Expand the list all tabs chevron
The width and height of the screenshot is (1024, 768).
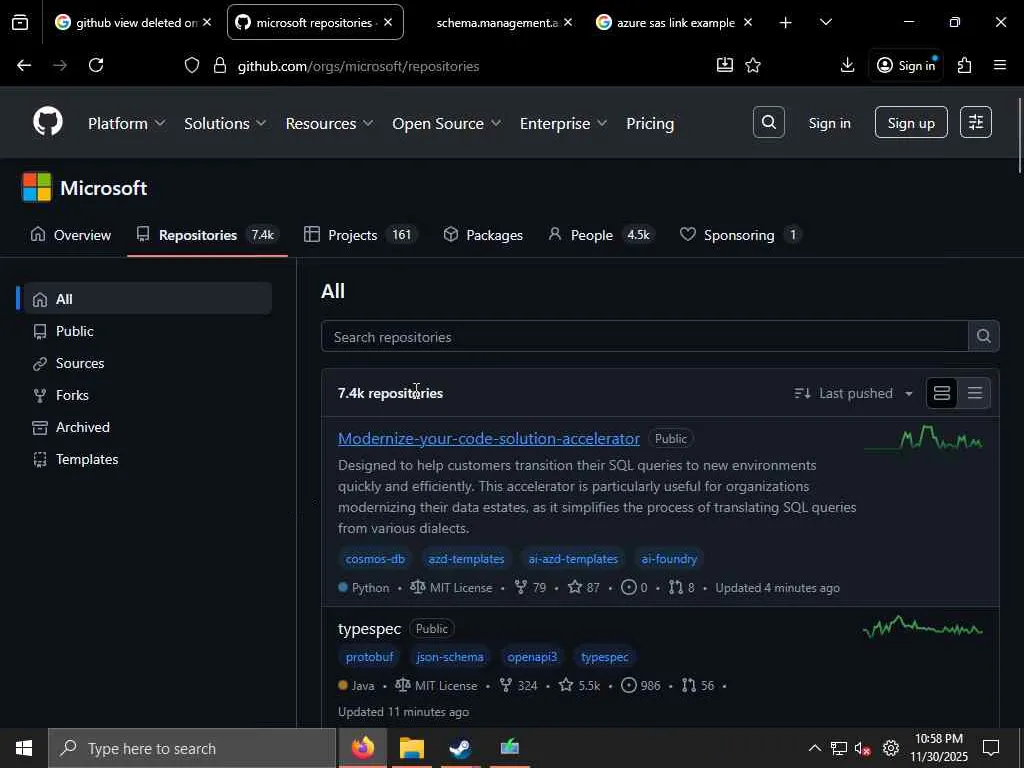coord(826,23)
